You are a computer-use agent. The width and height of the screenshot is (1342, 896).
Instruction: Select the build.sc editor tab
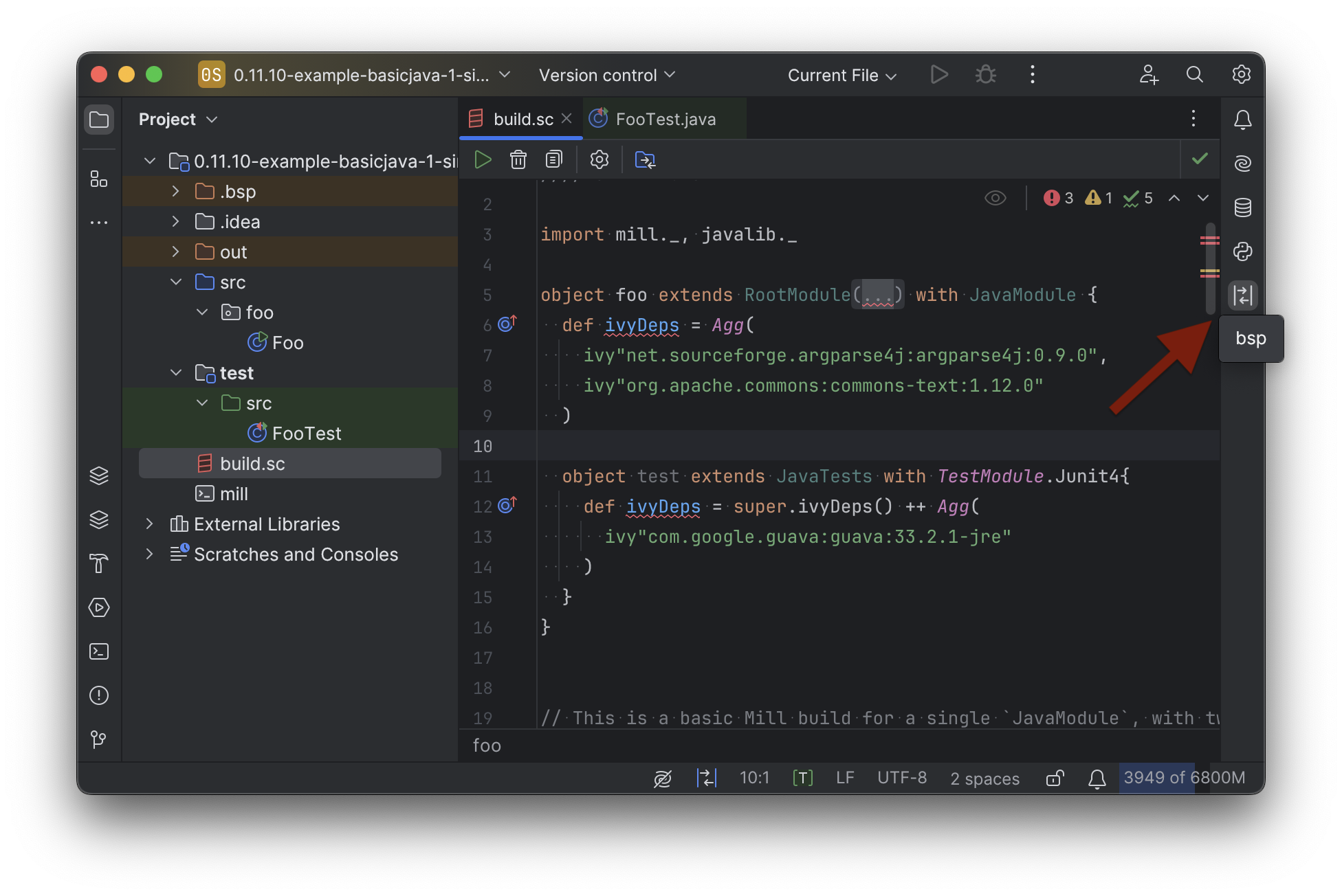[524, 118]
